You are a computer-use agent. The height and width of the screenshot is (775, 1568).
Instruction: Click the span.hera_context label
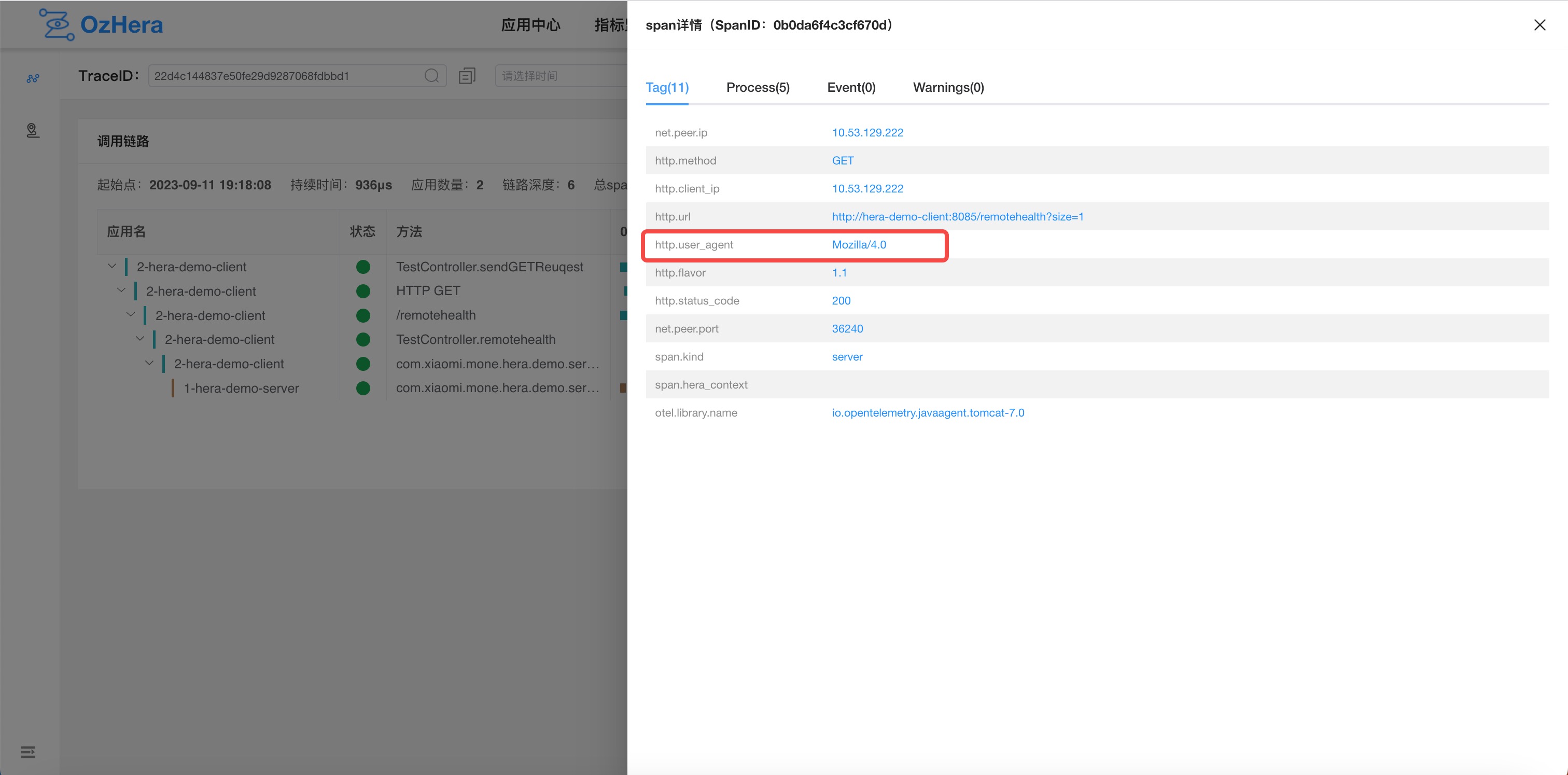coord(701,385)
